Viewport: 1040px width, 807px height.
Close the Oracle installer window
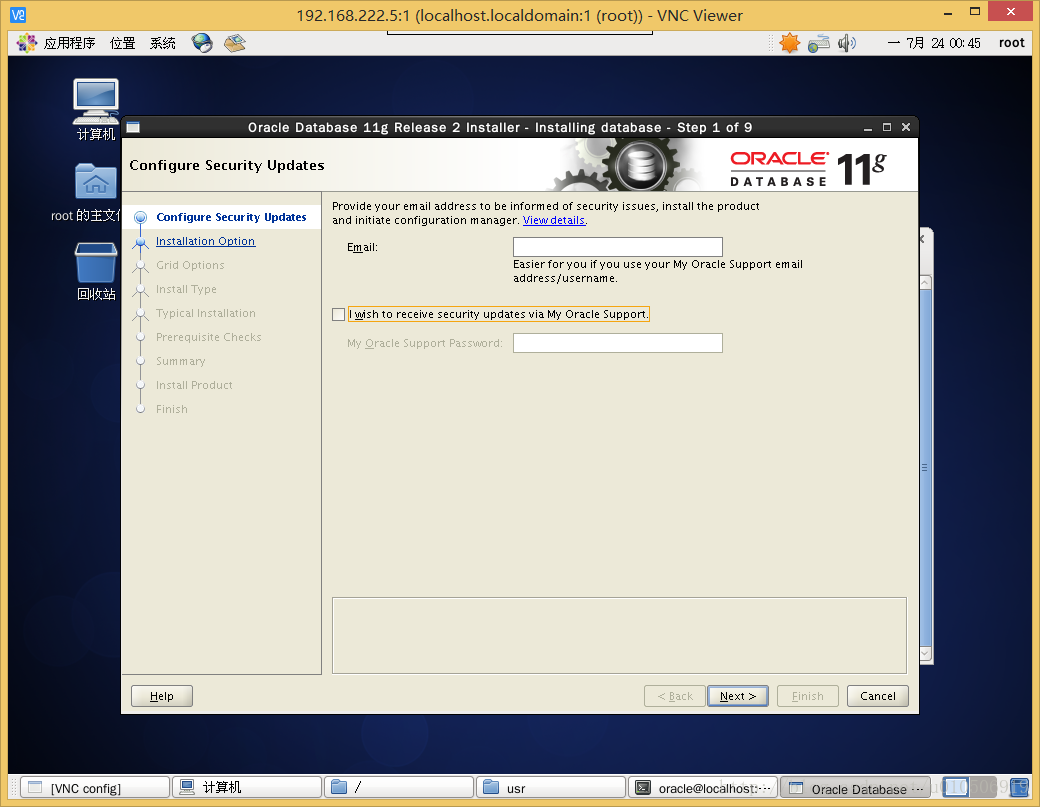pos(906,127)
